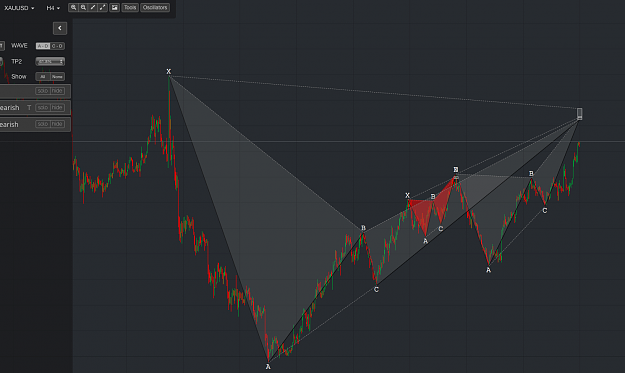Click solo on the bearish row marked T

point(43,108)
